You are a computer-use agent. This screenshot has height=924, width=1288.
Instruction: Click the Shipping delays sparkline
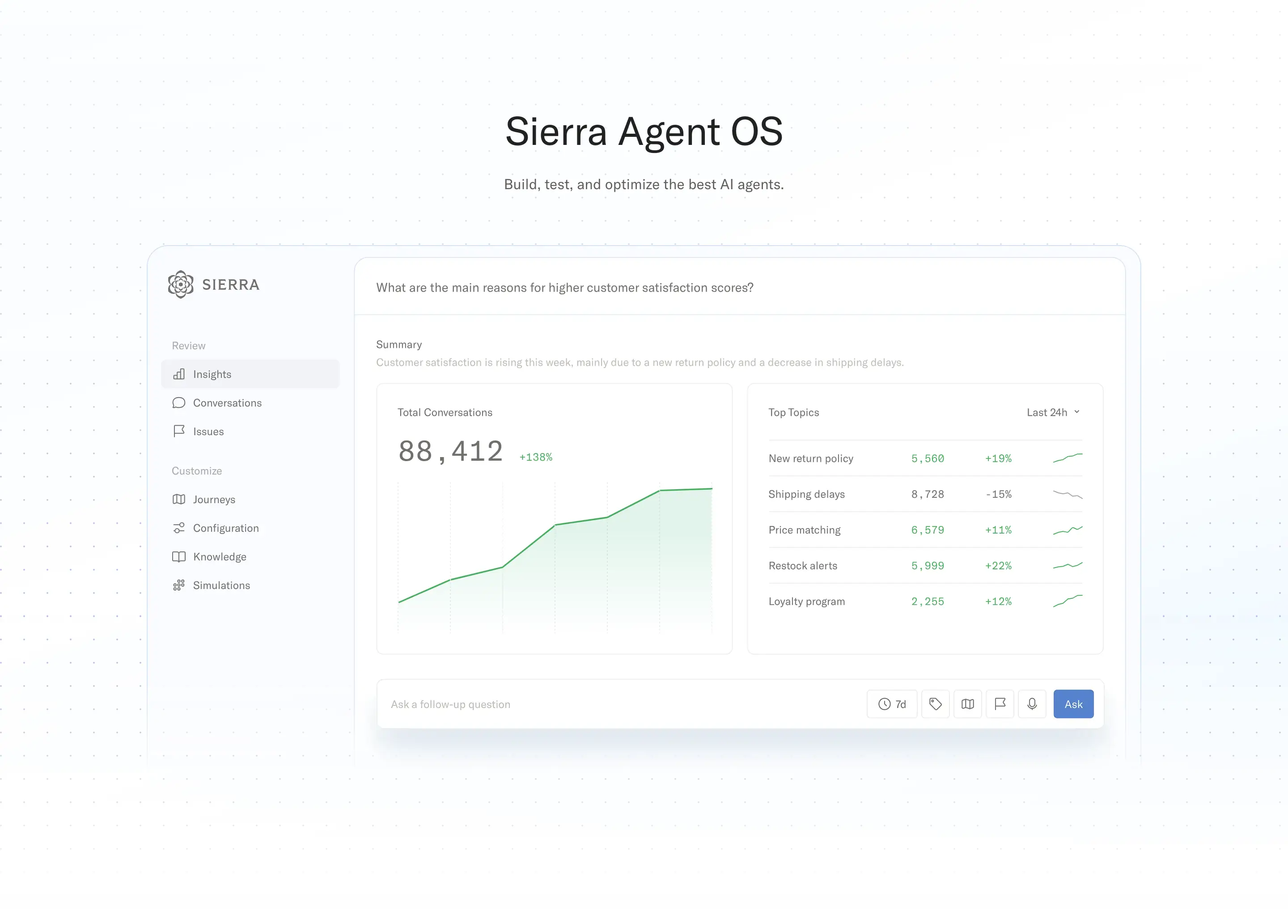coord(1068,494)
